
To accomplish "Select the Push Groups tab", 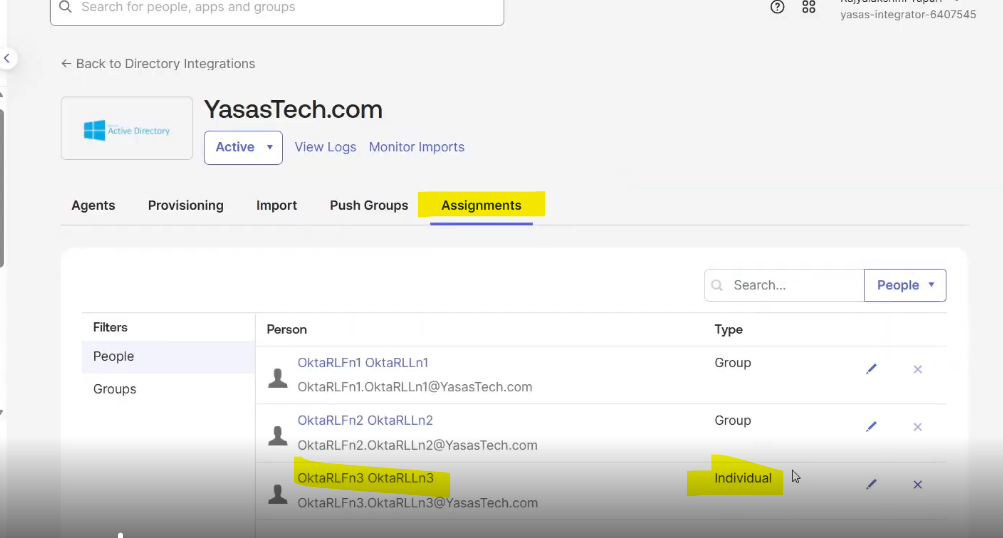I will point(369,205).
